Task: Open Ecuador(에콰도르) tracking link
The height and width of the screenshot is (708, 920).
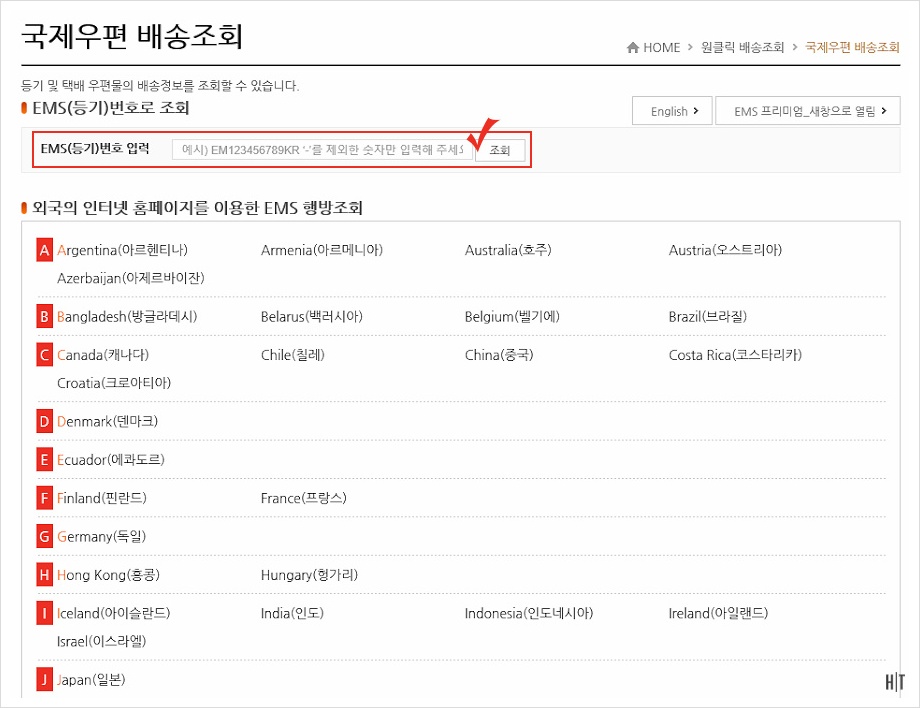Action: pos(110,460)
